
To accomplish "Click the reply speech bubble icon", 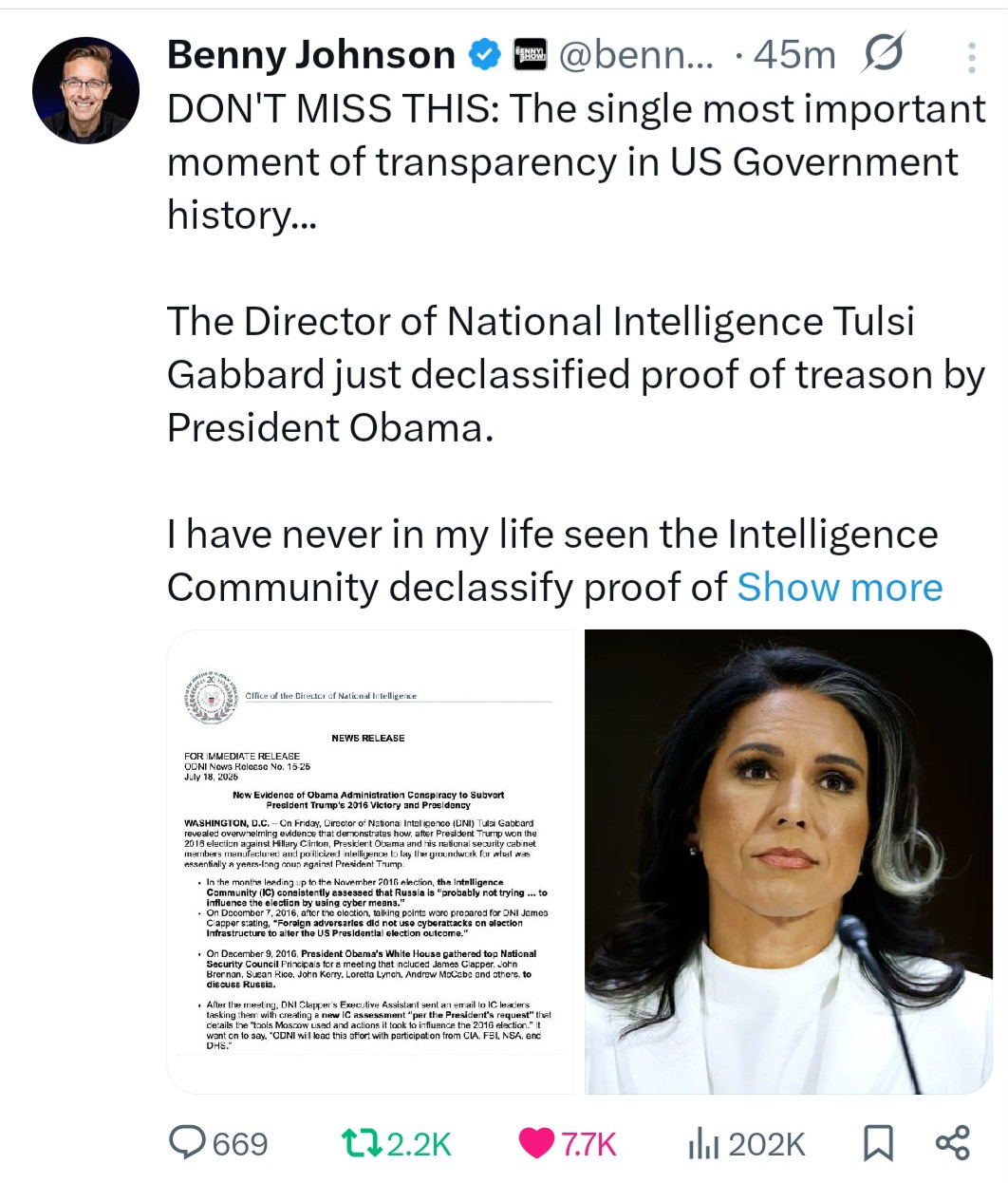I will 185,1142.
